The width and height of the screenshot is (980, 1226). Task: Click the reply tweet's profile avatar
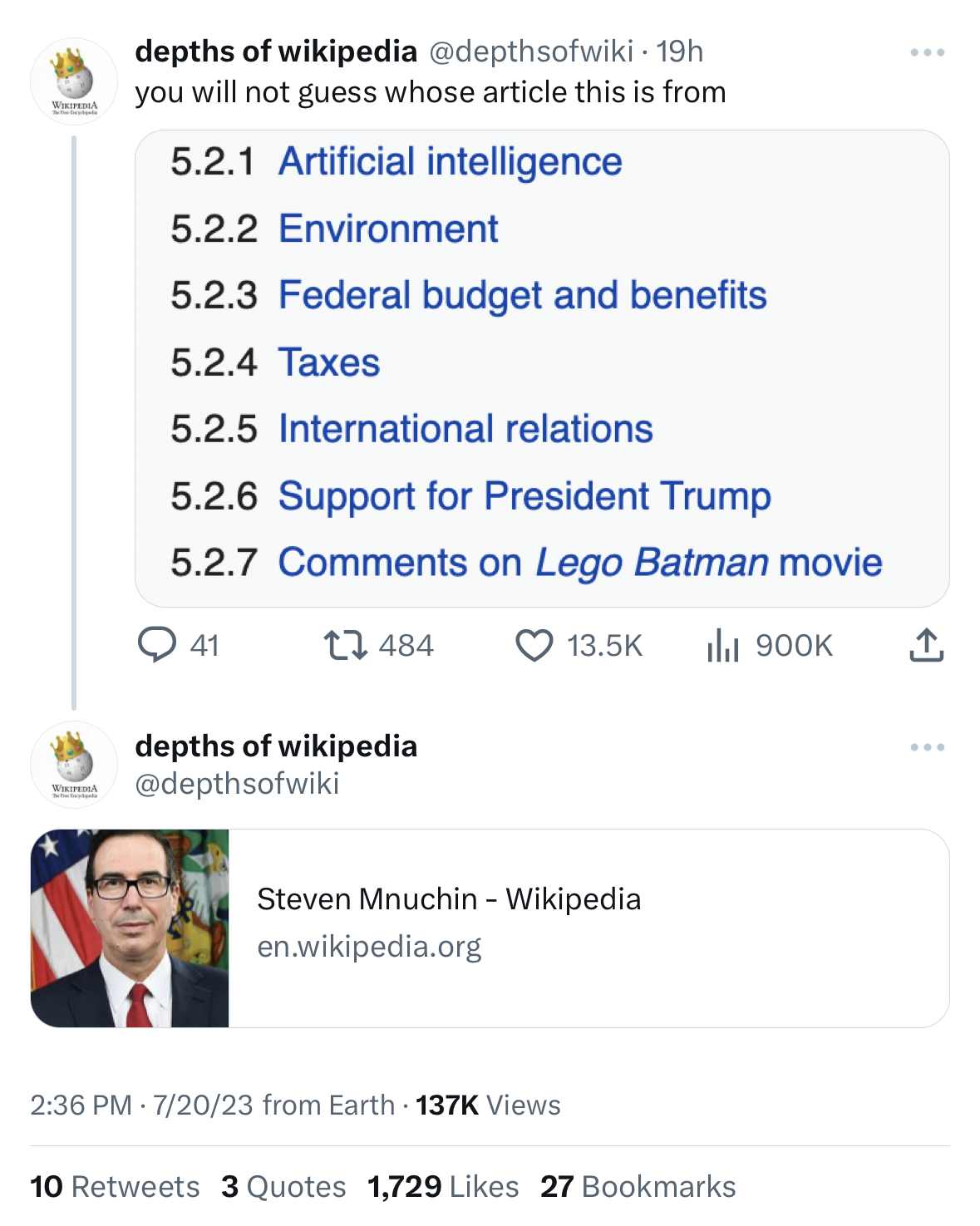coord(74,765)
